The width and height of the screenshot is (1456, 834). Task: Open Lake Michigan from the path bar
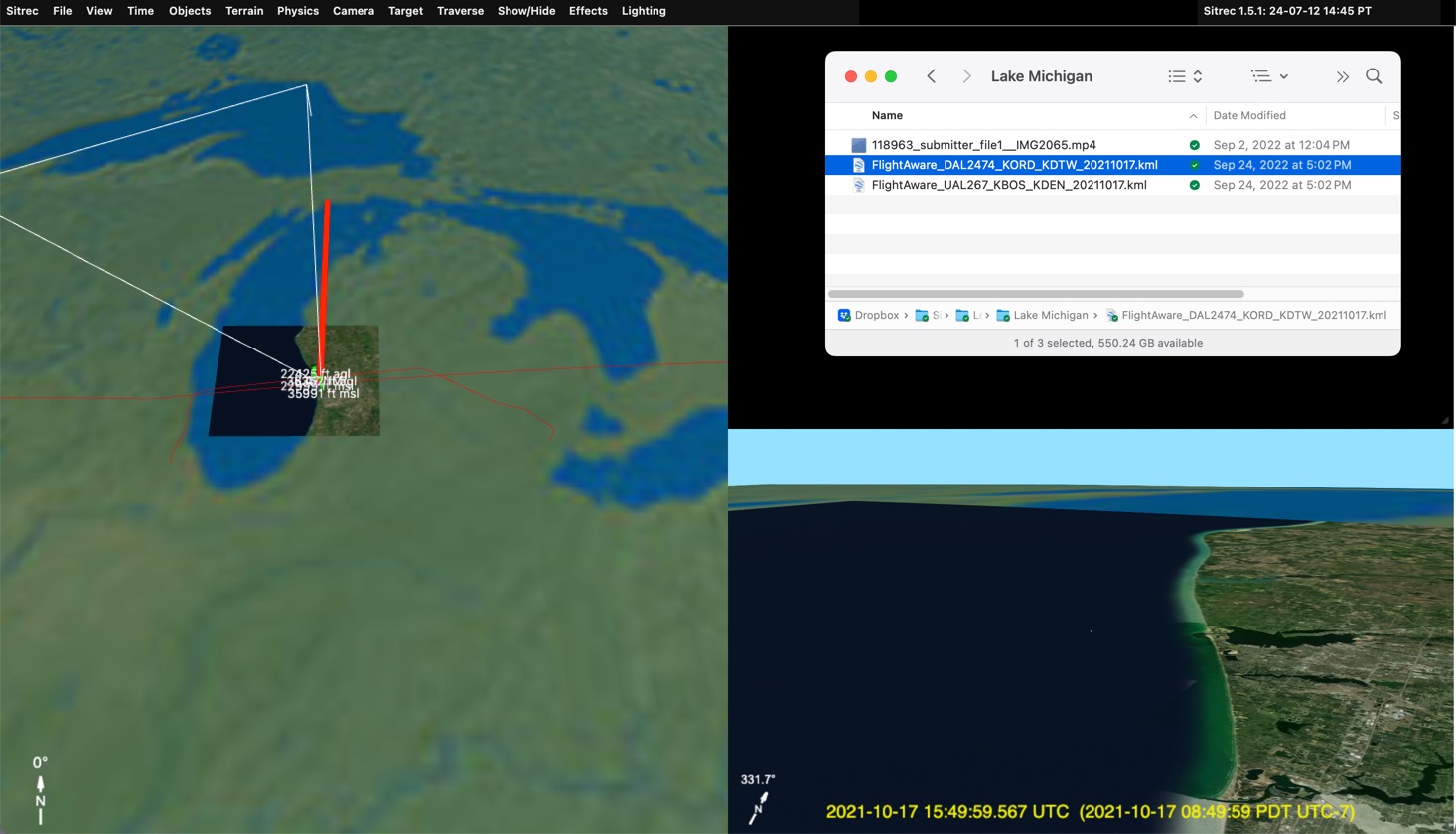pos(1049,315)
